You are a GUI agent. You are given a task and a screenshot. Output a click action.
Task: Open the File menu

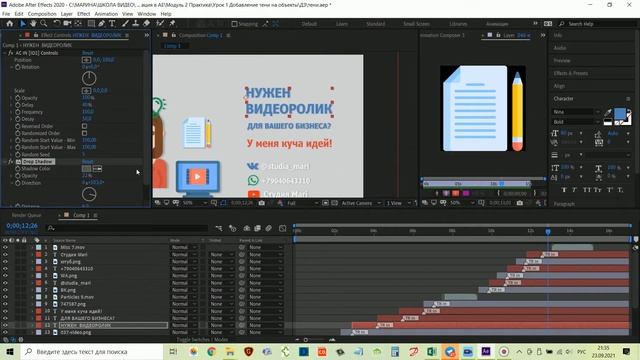(6, 14)
